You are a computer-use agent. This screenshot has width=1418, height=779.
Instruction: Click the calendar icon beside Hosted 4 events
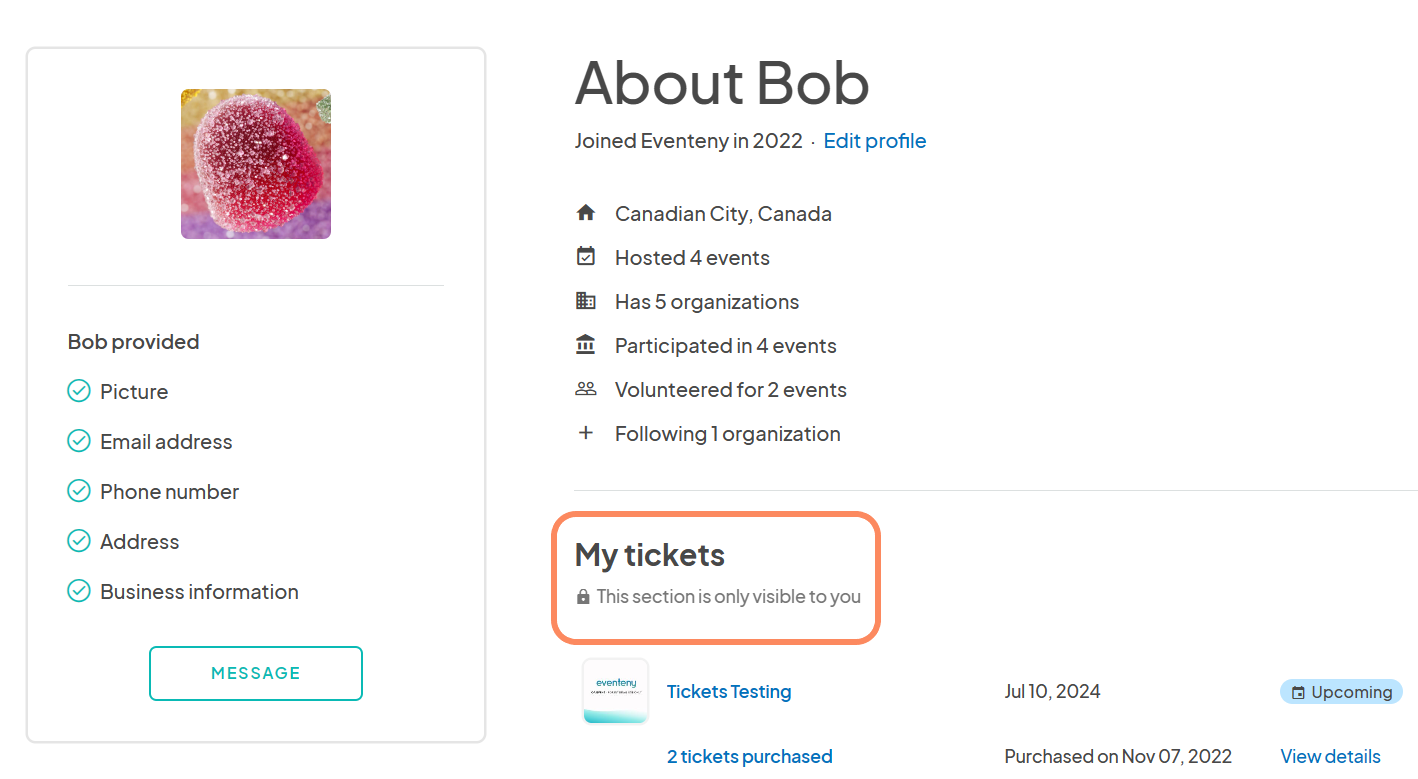point(586,256)
